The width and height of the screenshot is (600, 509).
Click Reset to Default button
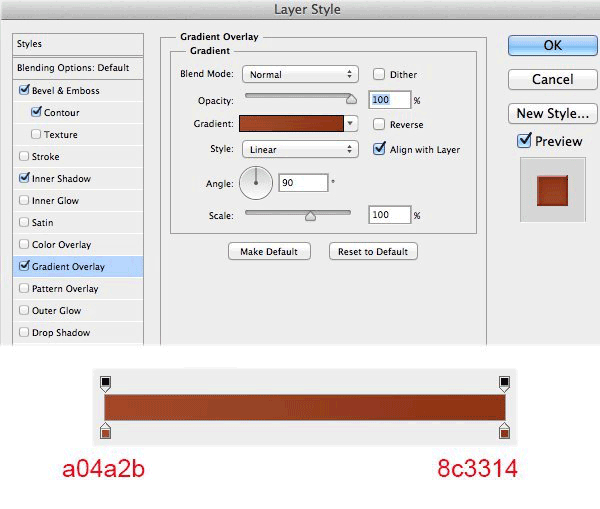pyautogui.click(x=373, y=251)
